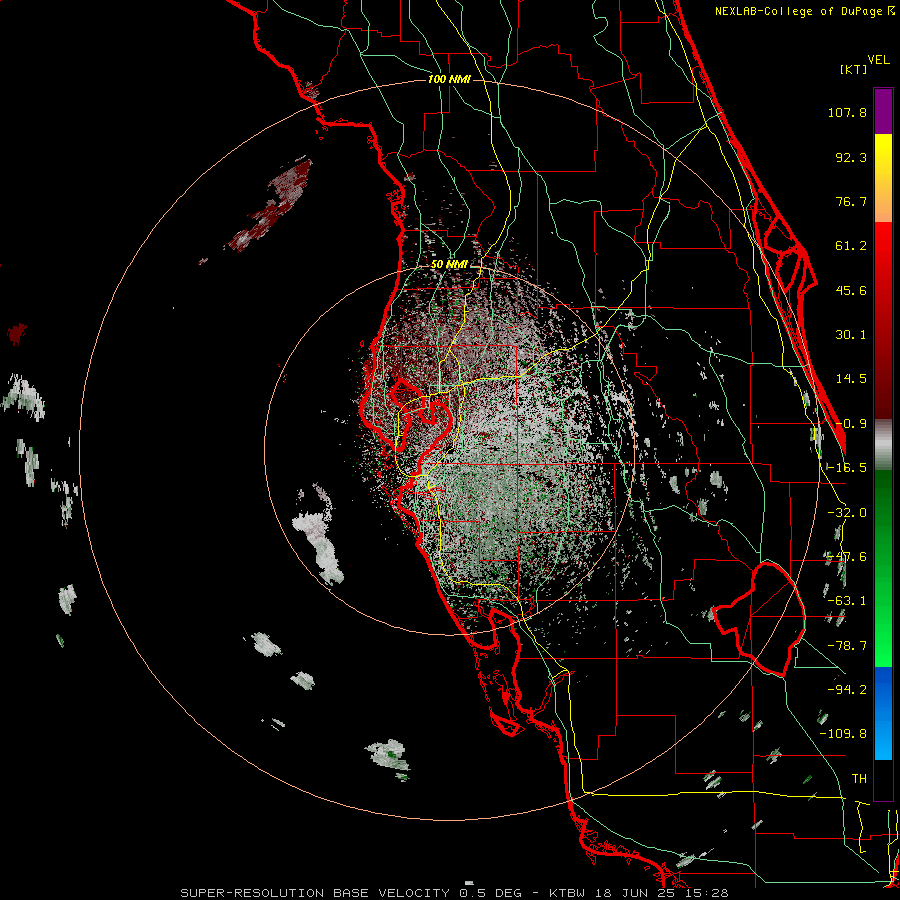Select the 107.8 legend value
Image resolution: width=900 pixels, height=900 pixels.
(847, 112)
